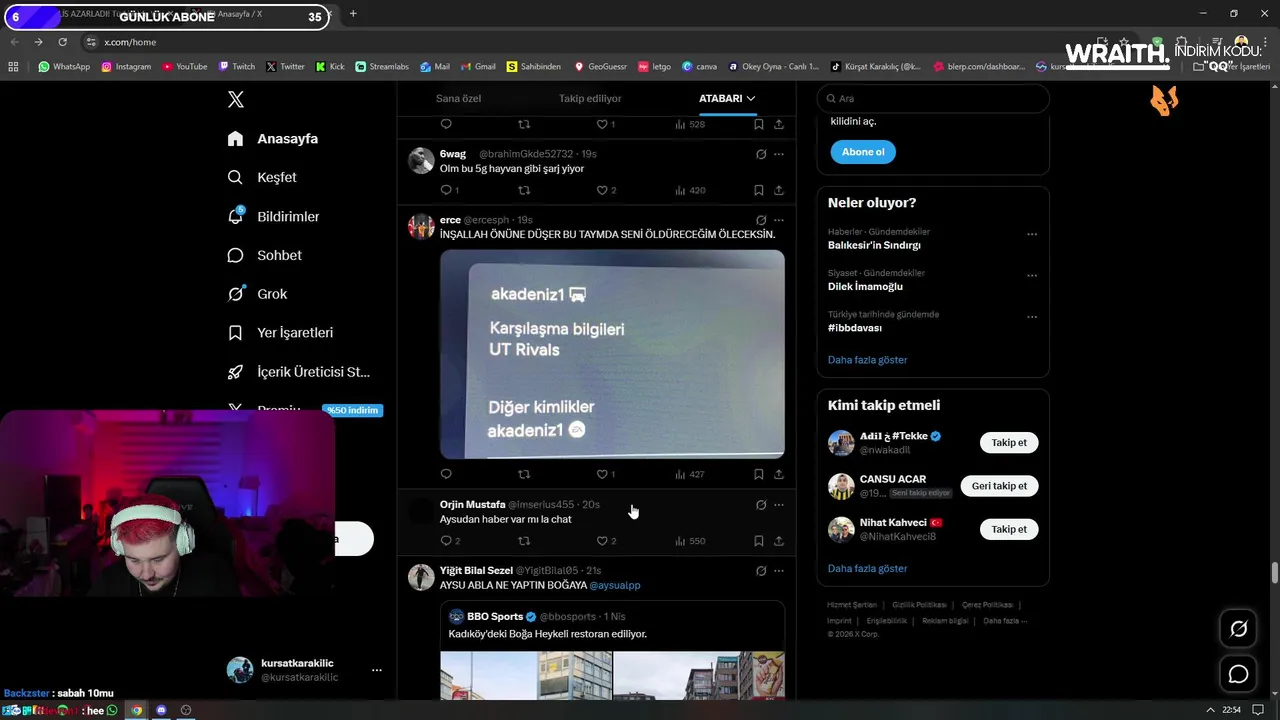The width and height of the screenshot is (1280, 720).
Task: Open Keşfet explore page
Action: click(262, 177)
